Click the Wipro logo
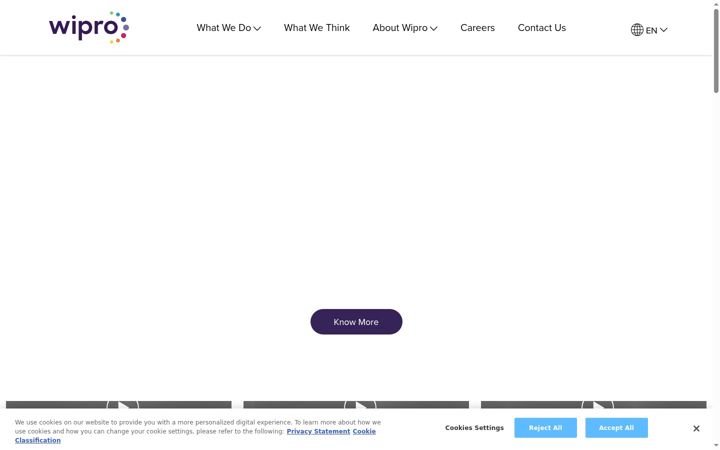 coord(89,28)
